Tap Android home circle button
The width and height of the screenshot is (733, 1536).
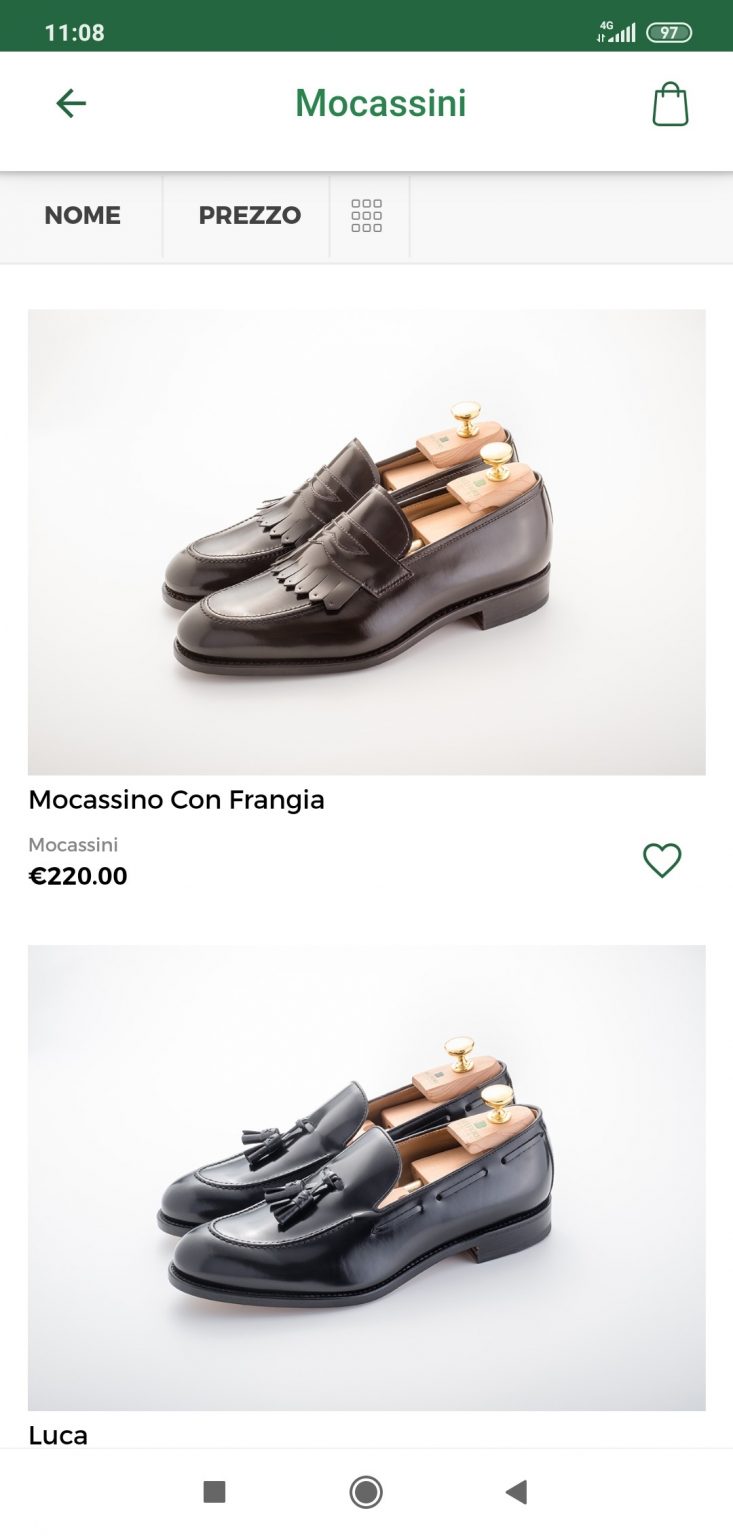[x=366, y=1492]
